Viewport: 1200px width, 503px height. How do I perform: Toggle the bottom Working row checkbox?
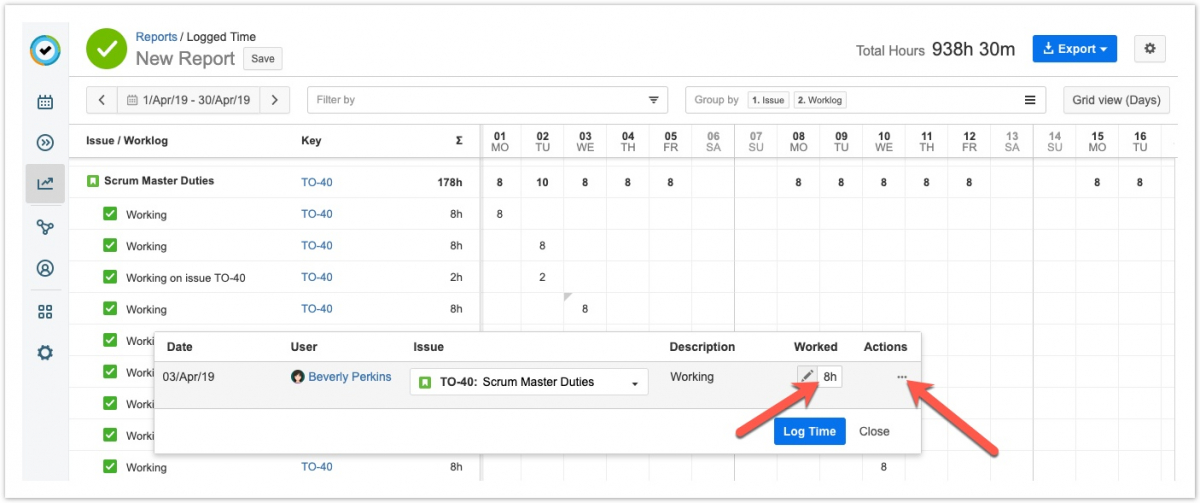pos(110,467)
